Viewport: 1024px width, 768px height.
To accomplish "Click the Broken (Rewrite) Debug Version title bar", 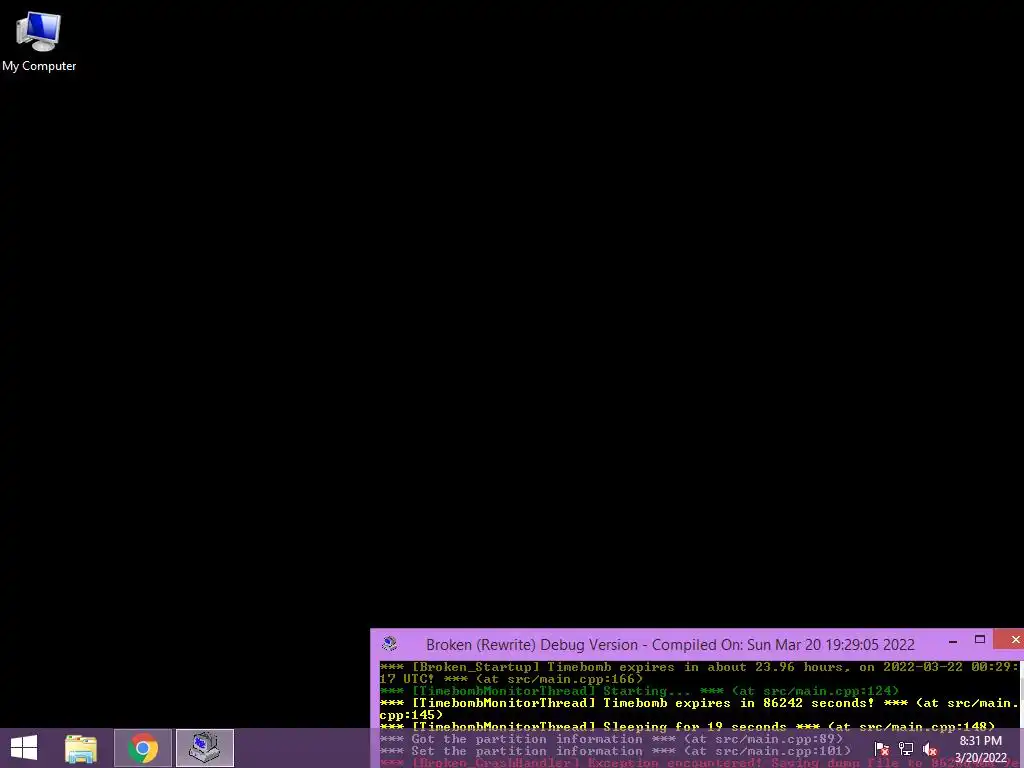I will click(x=670, y=645).
